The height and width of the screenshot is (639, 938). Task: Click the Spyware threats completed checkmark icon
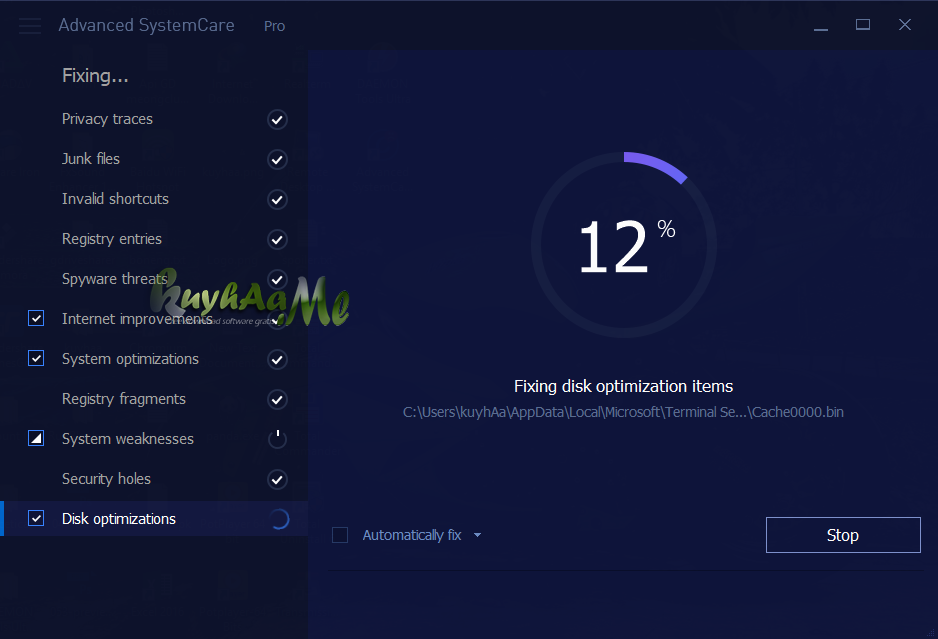[x=277, y=279]
